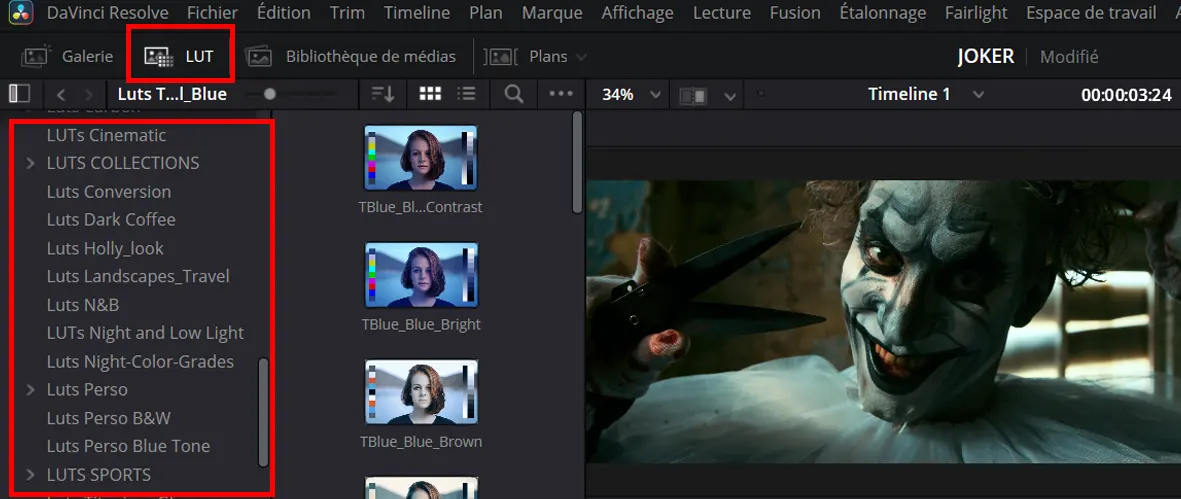Toggle the LUT sidebar panel icon
Viewport: 1181px width, 499px height.
[20, 93]
